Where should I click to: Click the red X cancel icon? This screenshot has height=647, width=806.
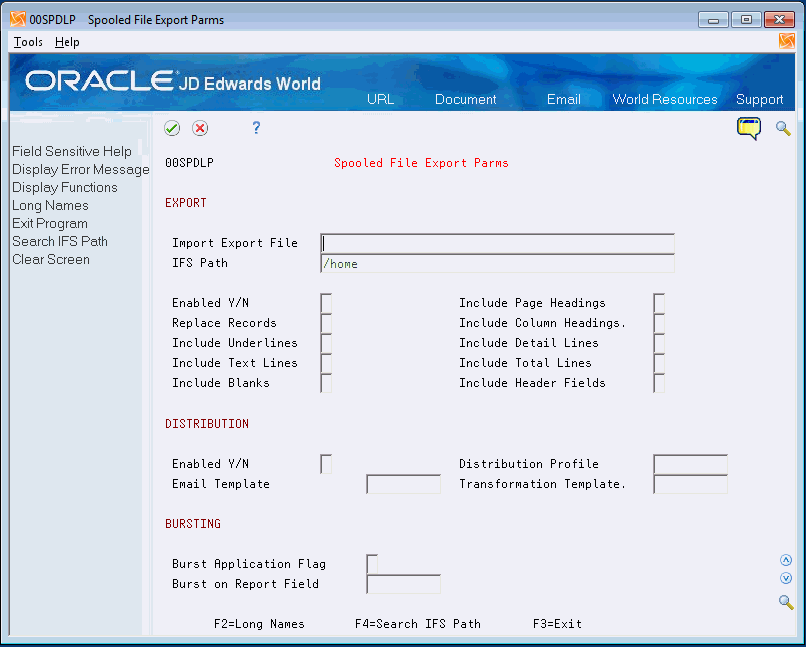(200, 128)
